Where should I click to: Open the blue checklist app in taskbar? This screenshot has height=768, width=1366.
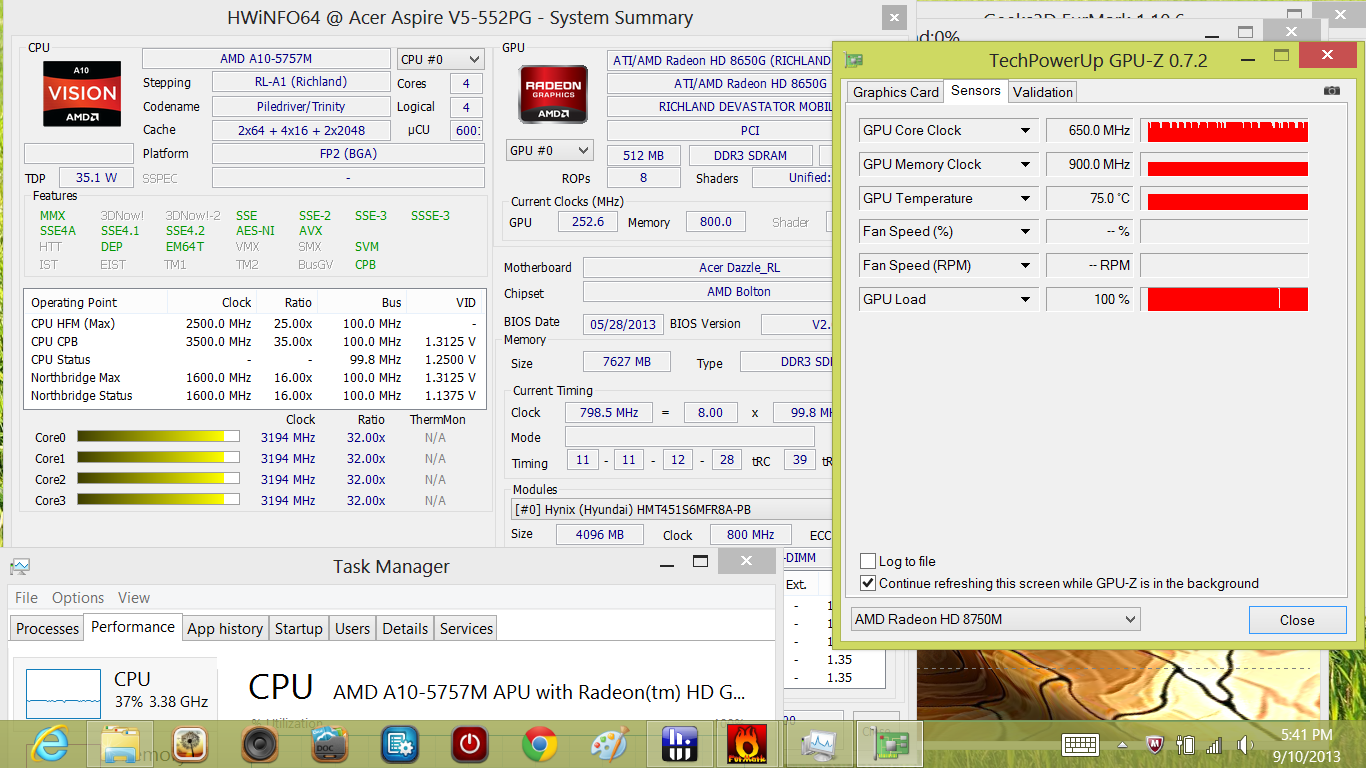tap(399, 744)
